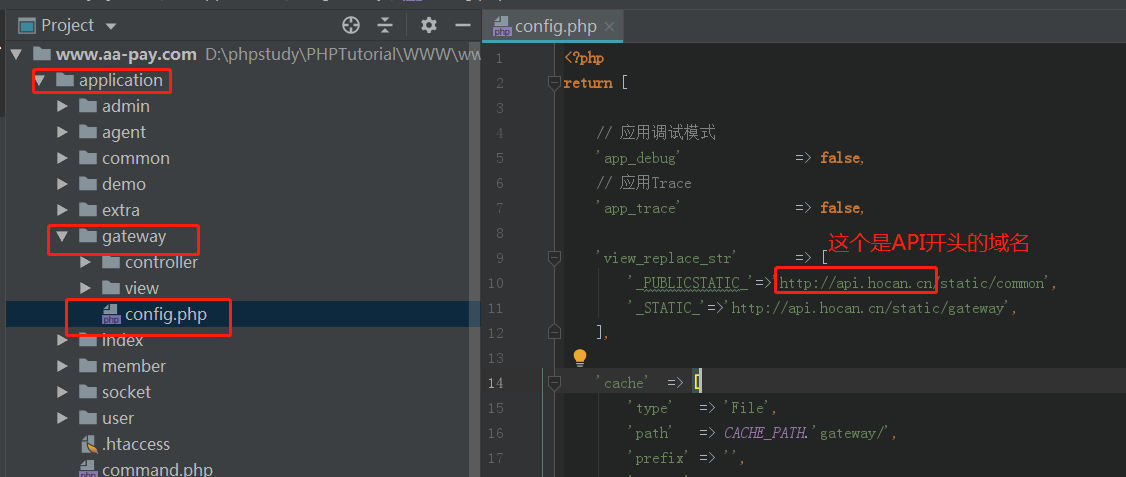Open Project panel settings gear
This screenshot has height=477, width=1126.
tap(429, 26)
